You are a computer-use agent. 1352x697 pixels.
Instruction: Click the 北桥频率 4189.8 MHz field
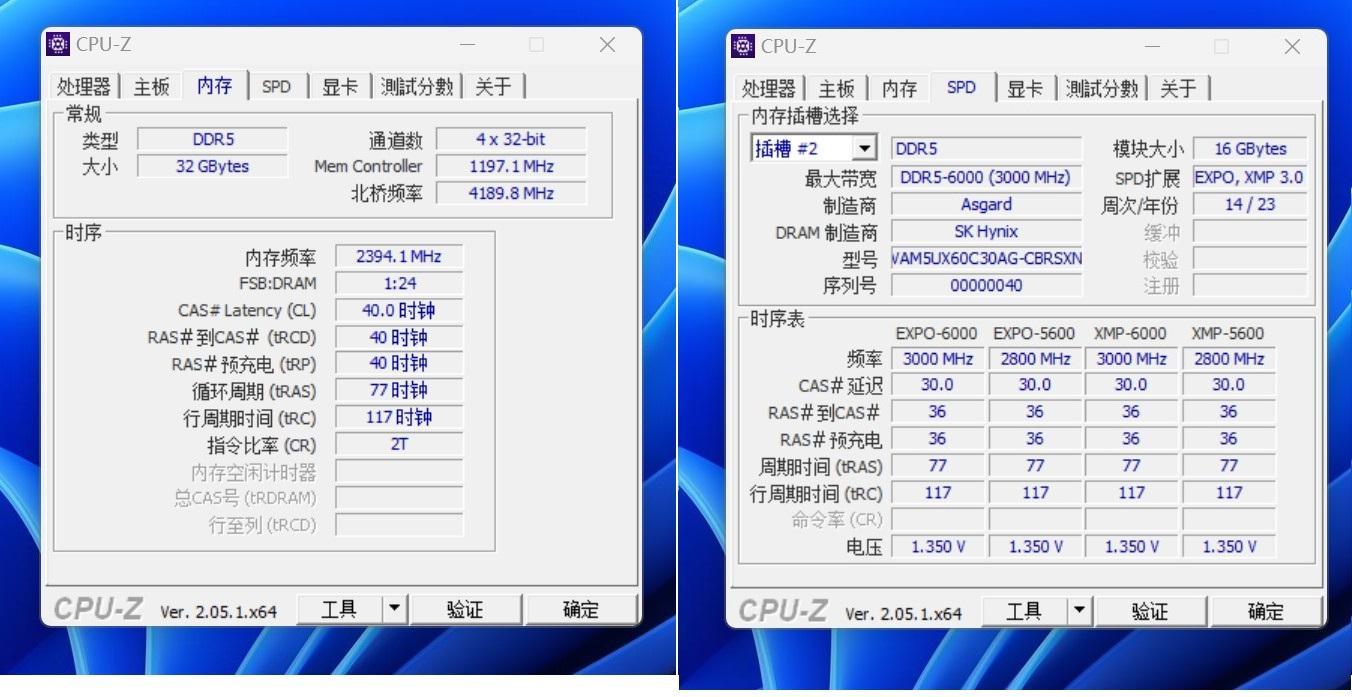coord(511,194)
